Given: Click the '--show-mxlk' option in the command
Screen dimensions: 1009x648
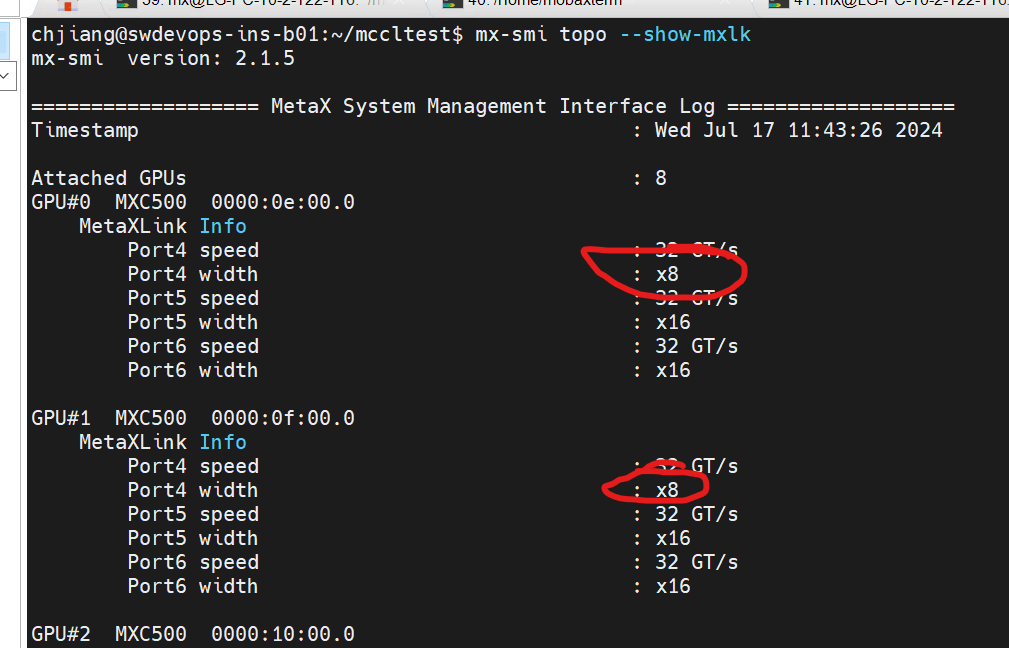Looking at the screenshot, I should coord(685,34).
